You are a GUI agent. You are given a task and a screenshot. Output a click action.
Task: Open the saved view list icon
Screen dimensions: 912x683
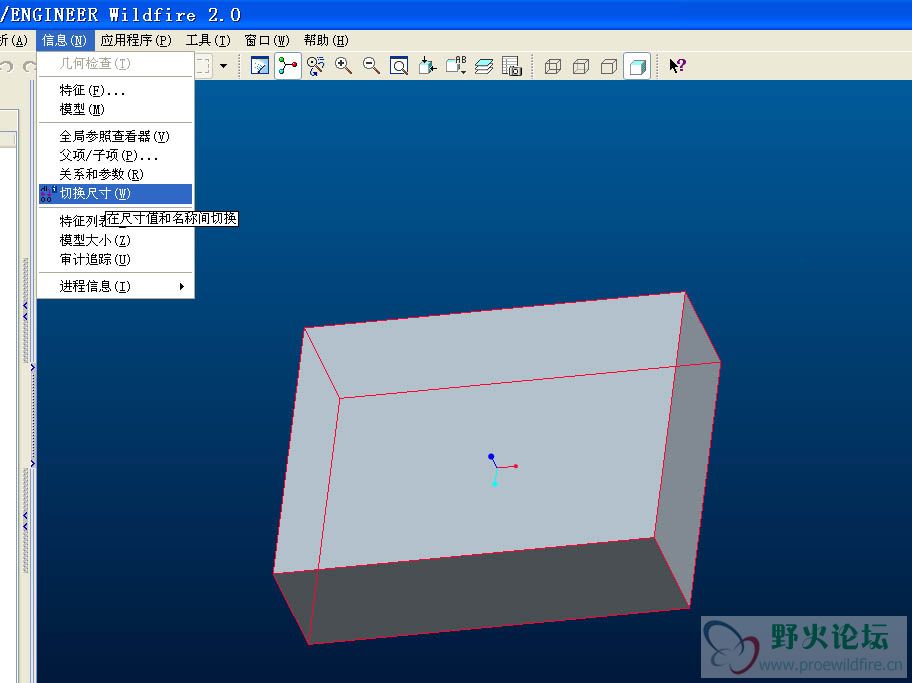[456, 66]
